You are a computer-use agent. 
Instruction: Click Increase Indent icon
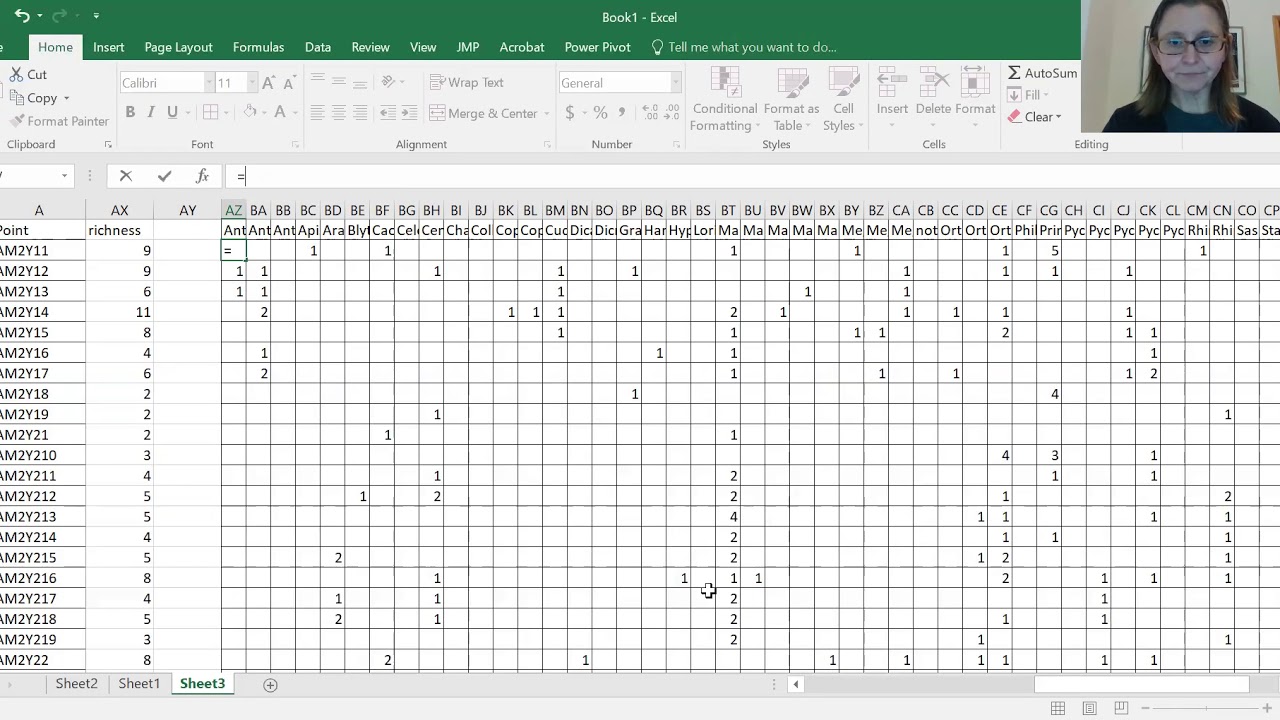click(x=411, y=113)
